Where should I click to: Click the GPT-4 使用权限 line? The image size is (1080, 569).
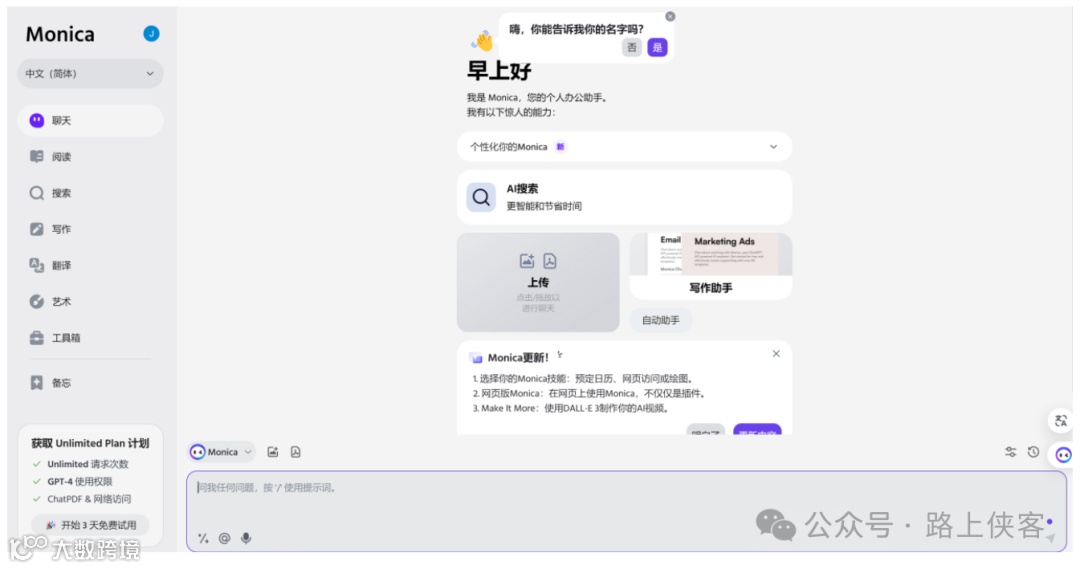(x=80, y=482)
